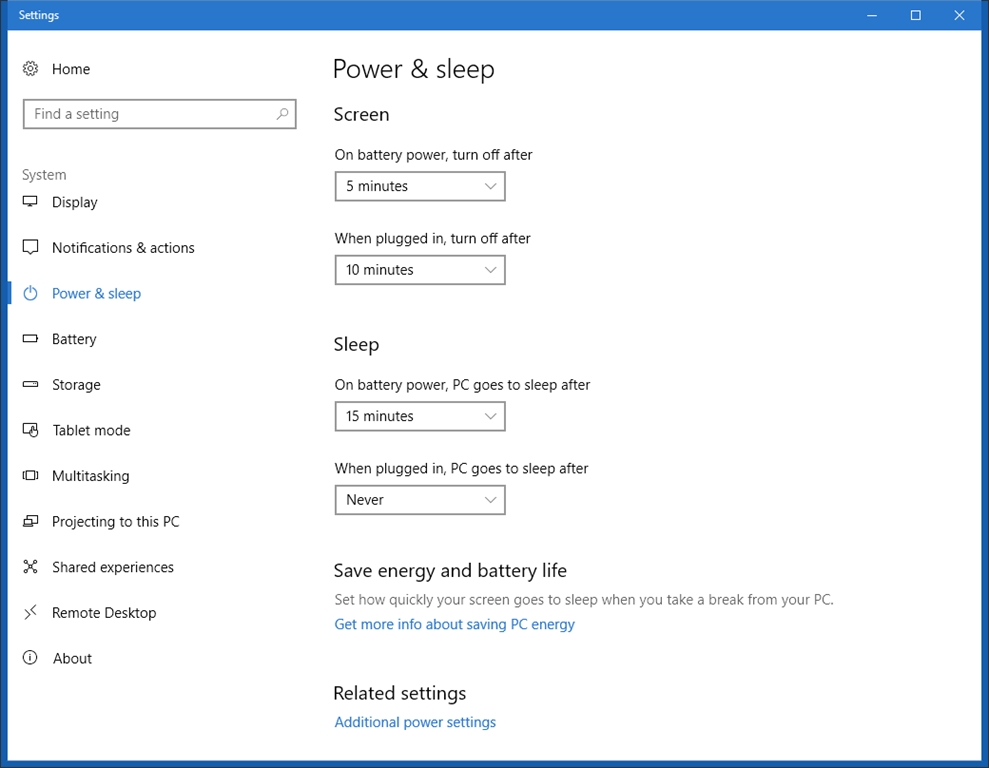Click Get more info about saving PC energy
Viewport: 989px width, 768px height.
(x=454, y=624)
